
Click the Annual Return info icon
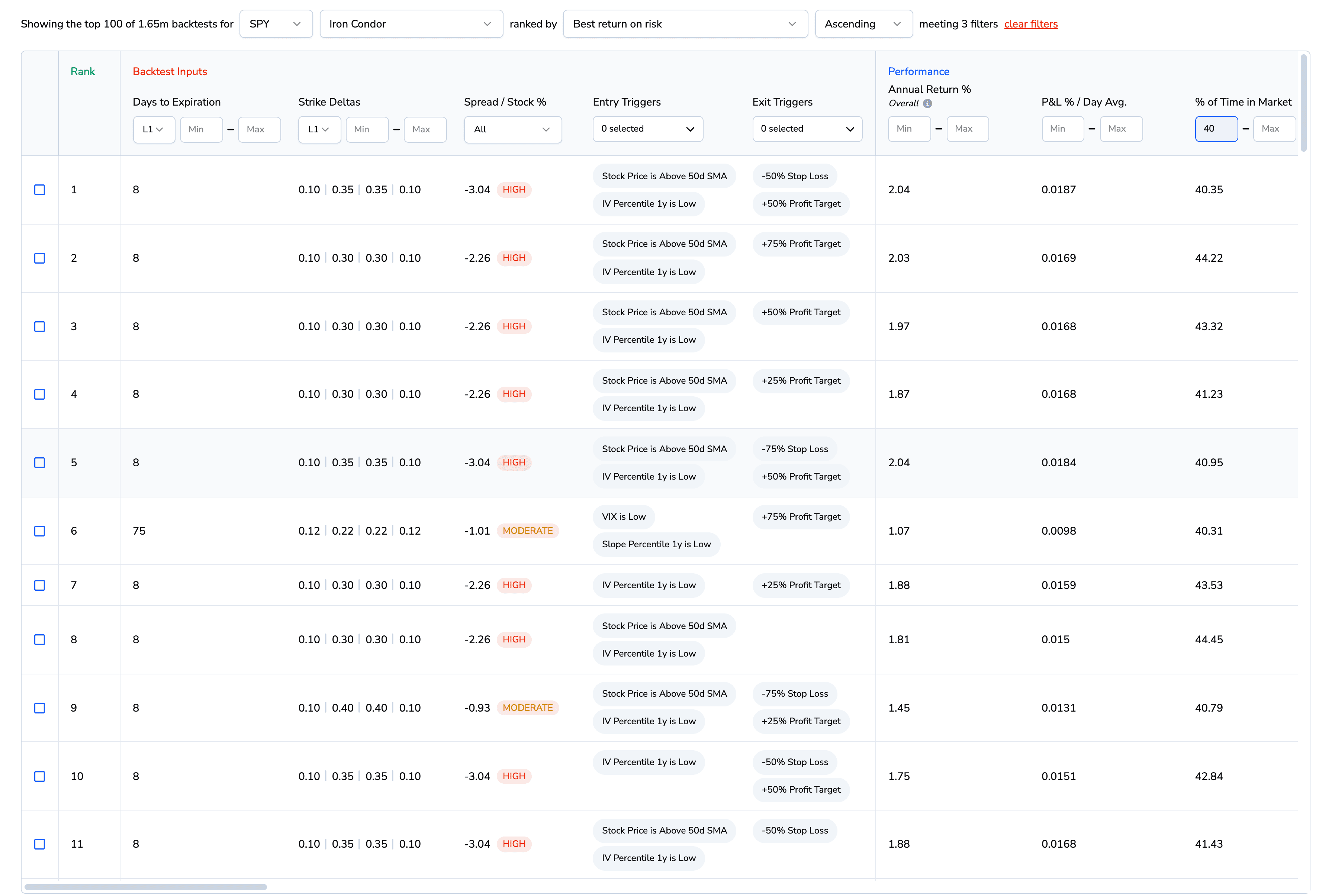coord(927,103)
